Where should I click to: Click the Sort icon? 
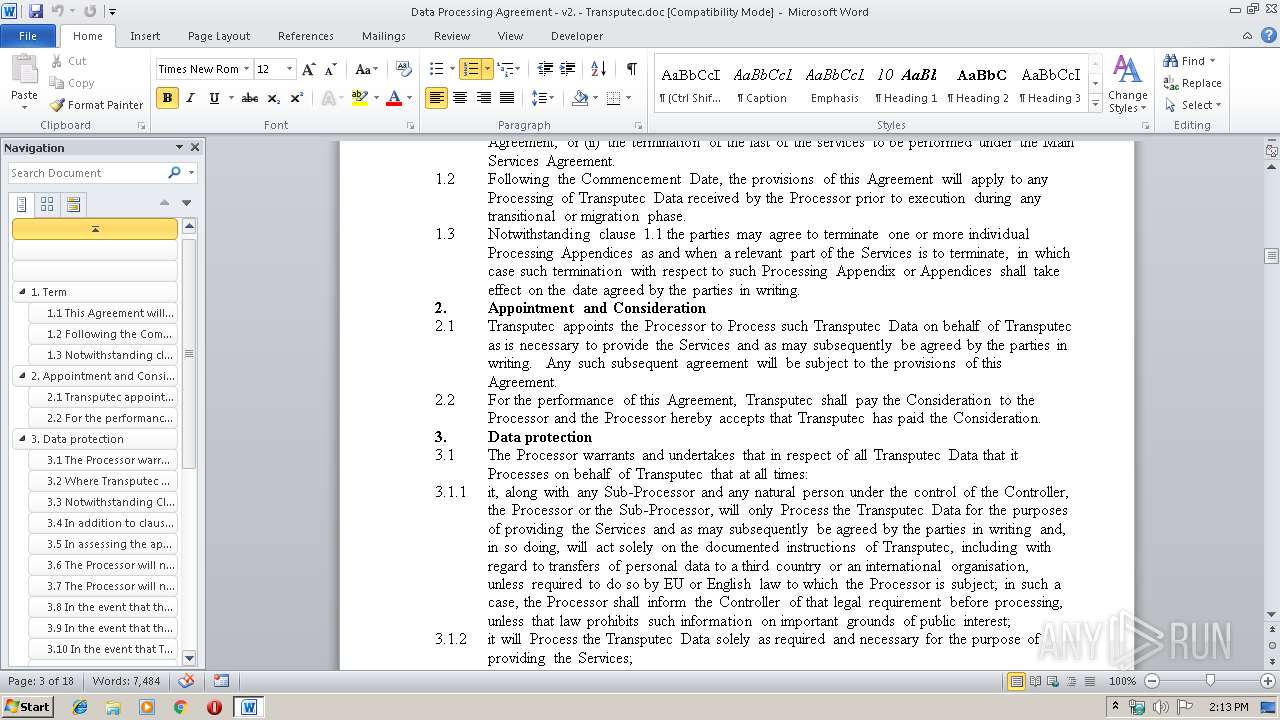coord(599,69)
